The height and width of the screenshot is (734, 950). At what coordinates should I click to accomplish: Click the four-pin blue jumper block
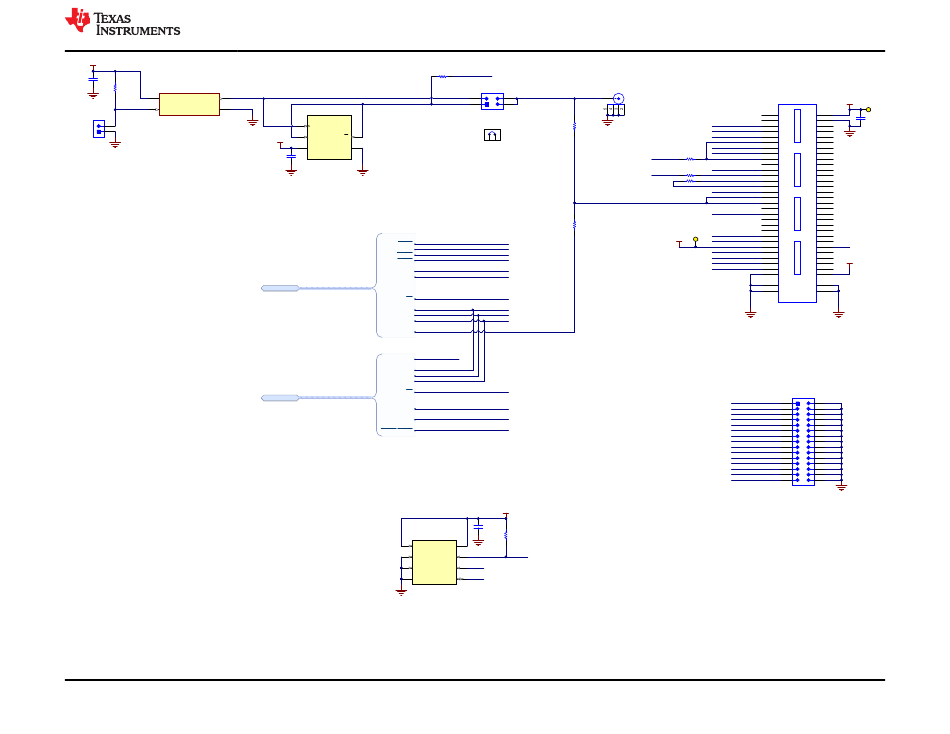coord(492,101)
